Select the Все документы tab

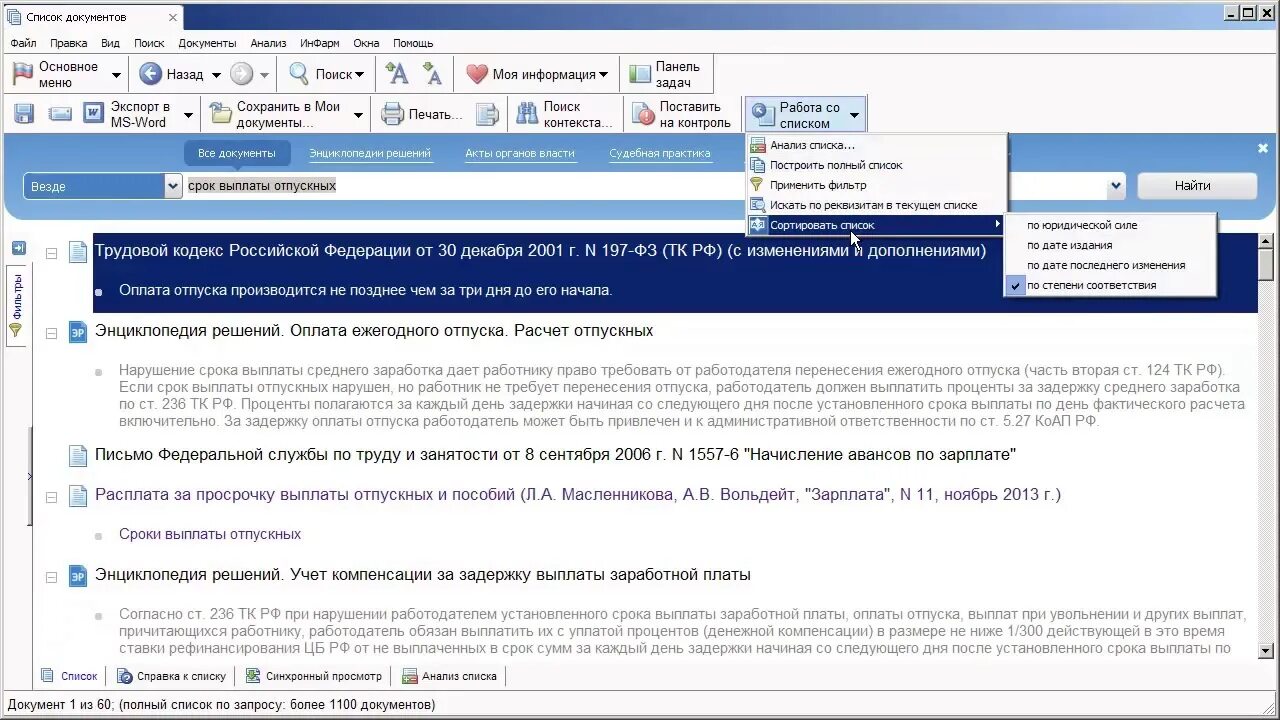[x=237, y=153]
